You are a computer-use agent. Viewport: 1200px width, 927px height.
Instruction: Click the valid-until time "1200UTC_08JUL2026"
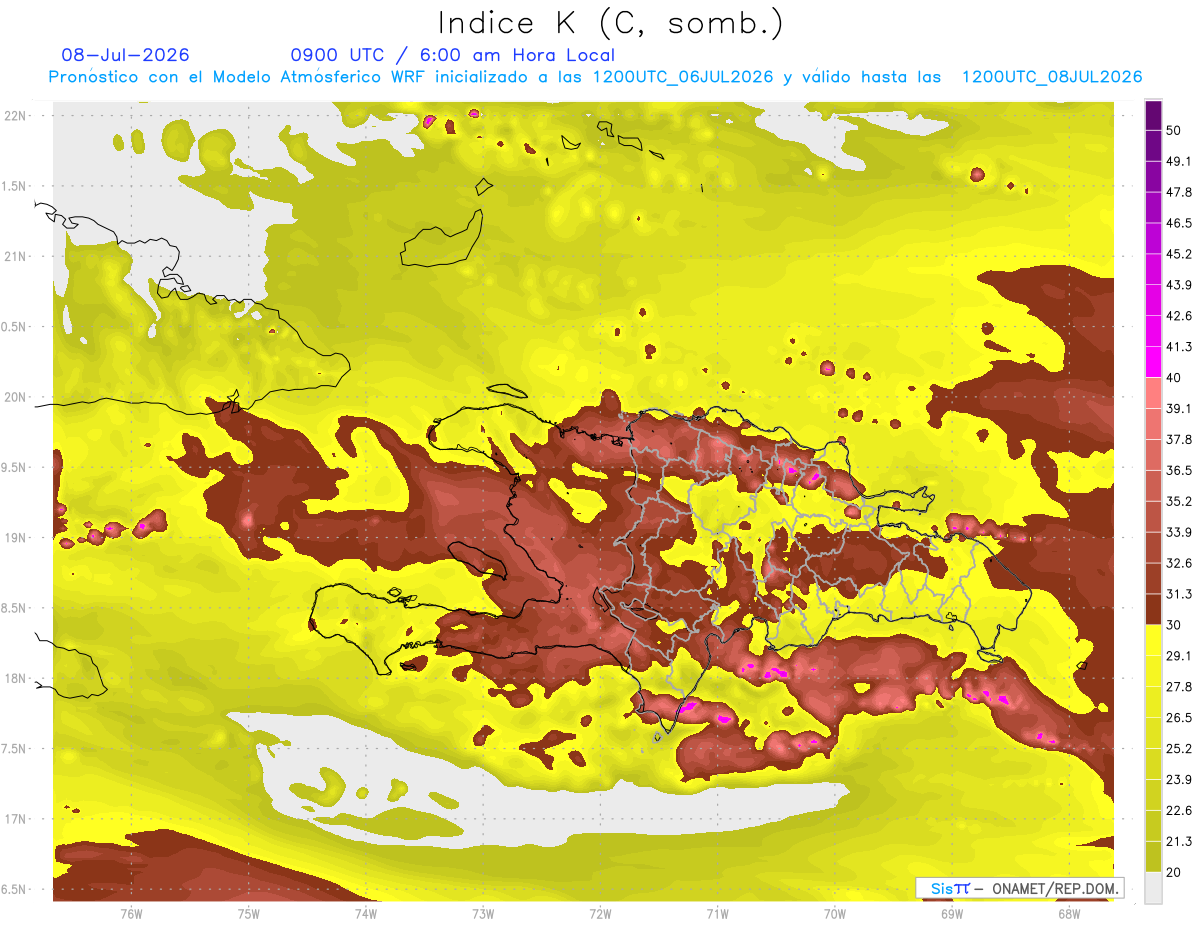[1052, 77]
